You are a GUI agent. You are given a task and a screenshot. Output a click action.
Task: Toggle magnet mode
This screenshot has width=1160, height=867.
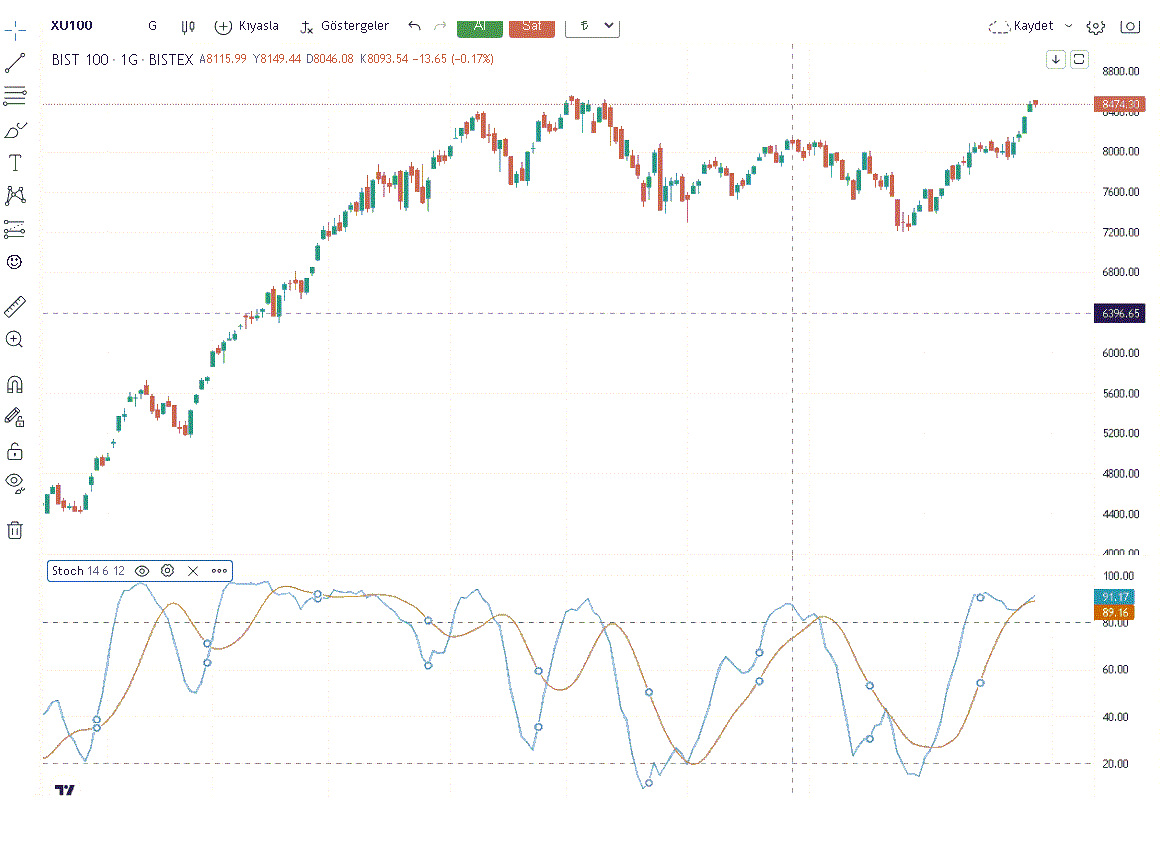pyautogui.click(x=15, y=385)
